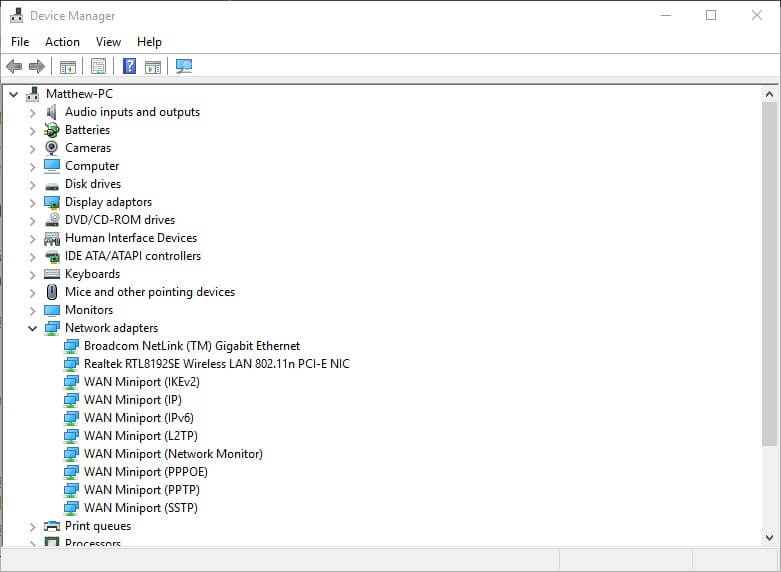Click the Cameras webcam icon
Image resolution: width=781 pixels, height=572 pixels.
pos(51,148)
